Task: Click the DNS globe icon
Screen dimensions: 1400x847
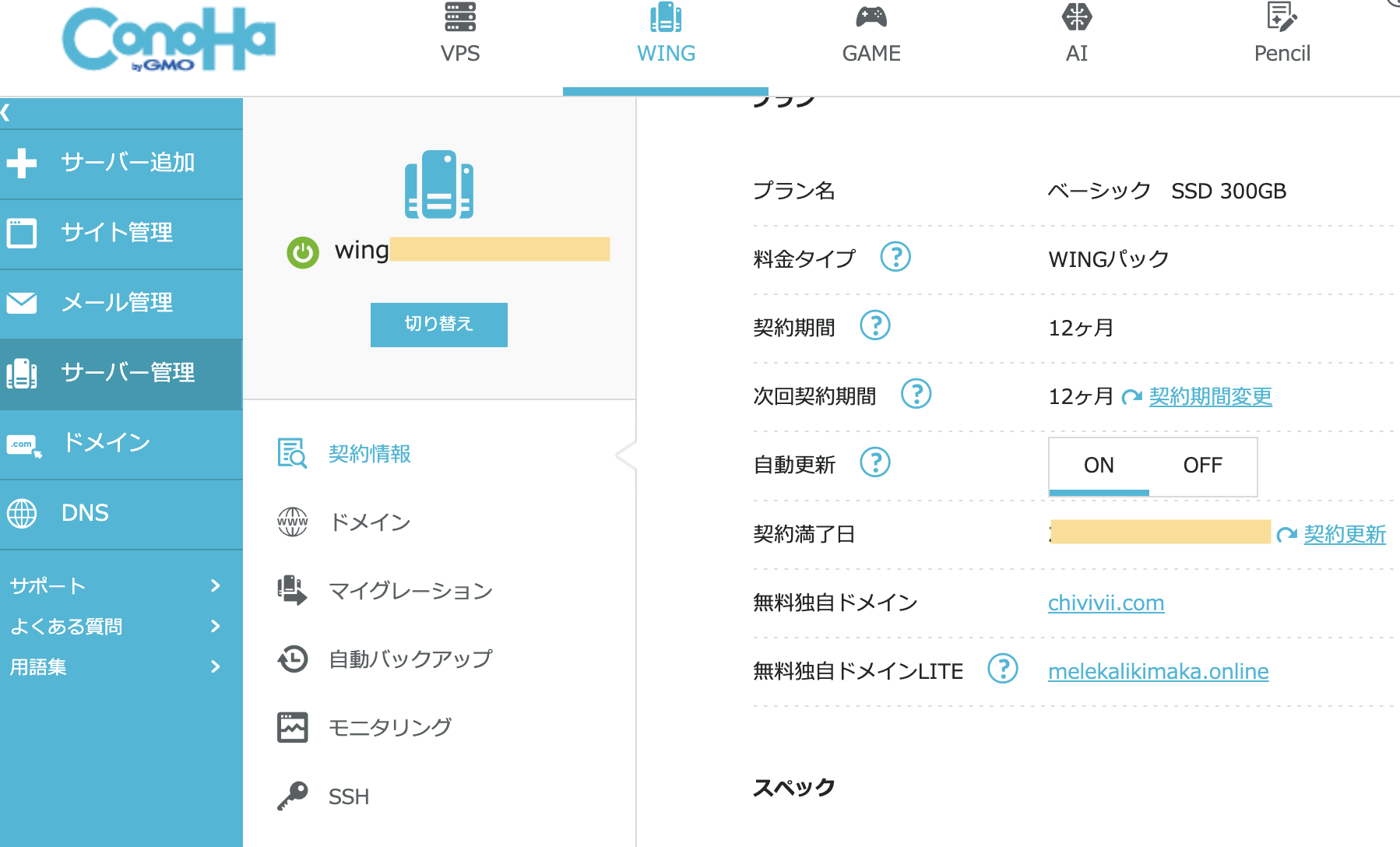Action: pos(22,513)
